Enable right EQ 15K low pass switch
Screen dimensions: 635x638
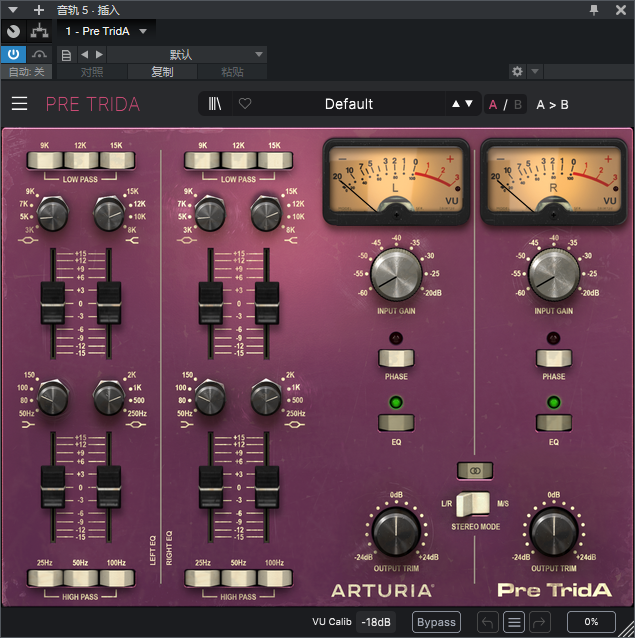coord(275,160)
